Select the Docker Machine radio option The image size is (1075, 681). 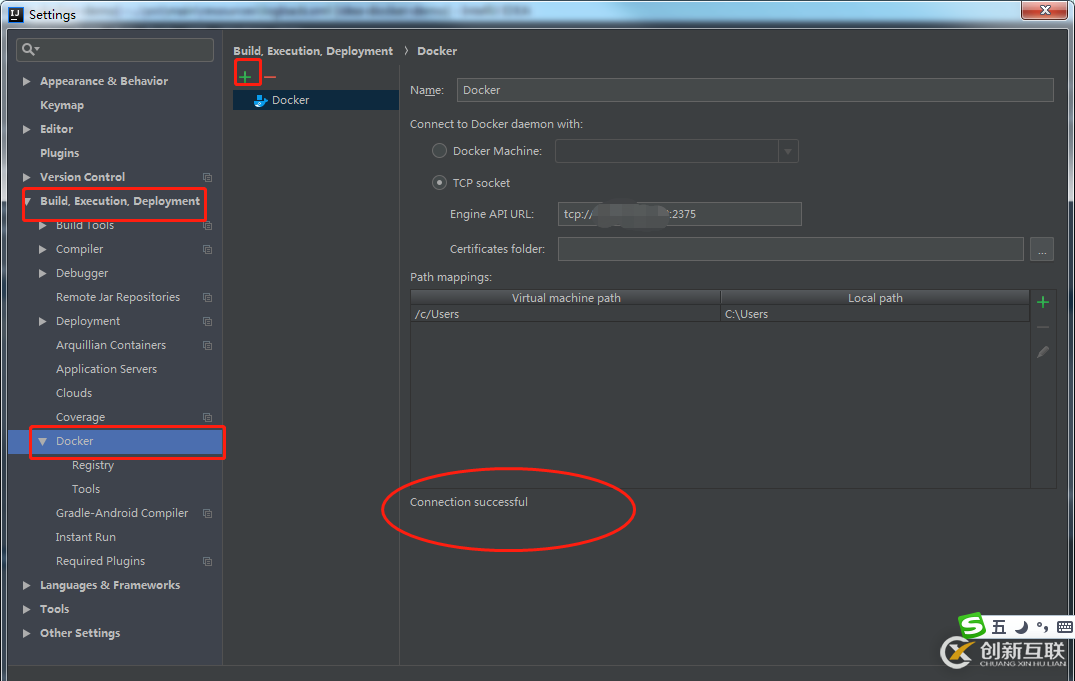pyautogui.click(x=439, y=151)
